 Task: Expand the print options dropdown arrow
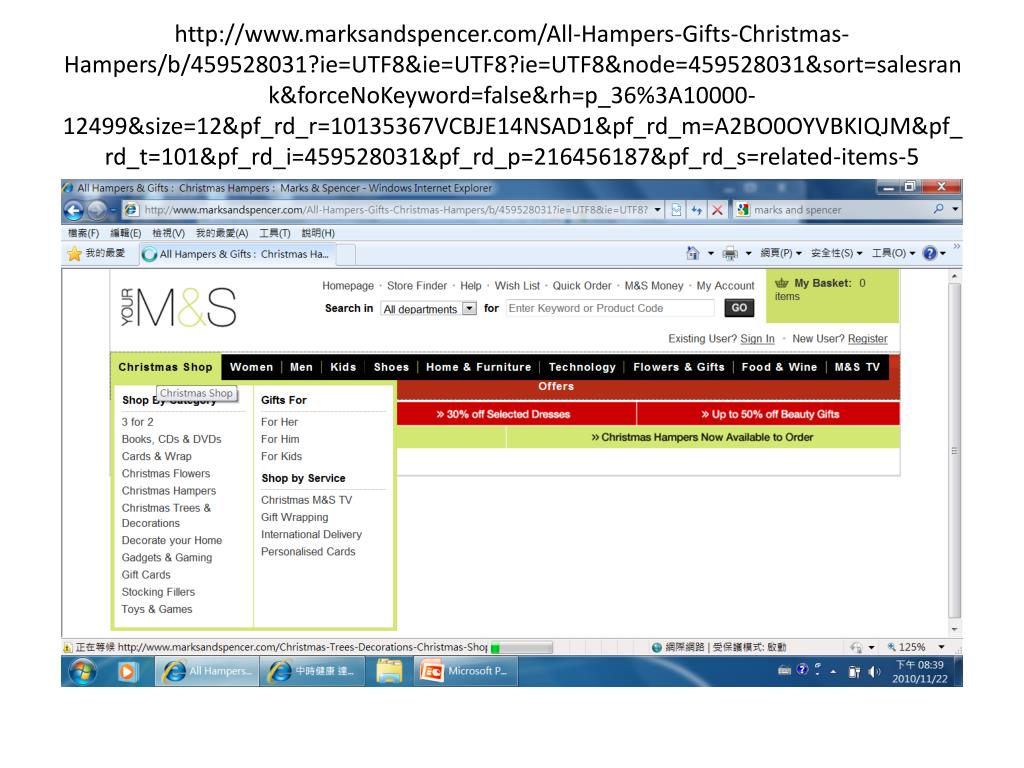click(x=748, y=253)
